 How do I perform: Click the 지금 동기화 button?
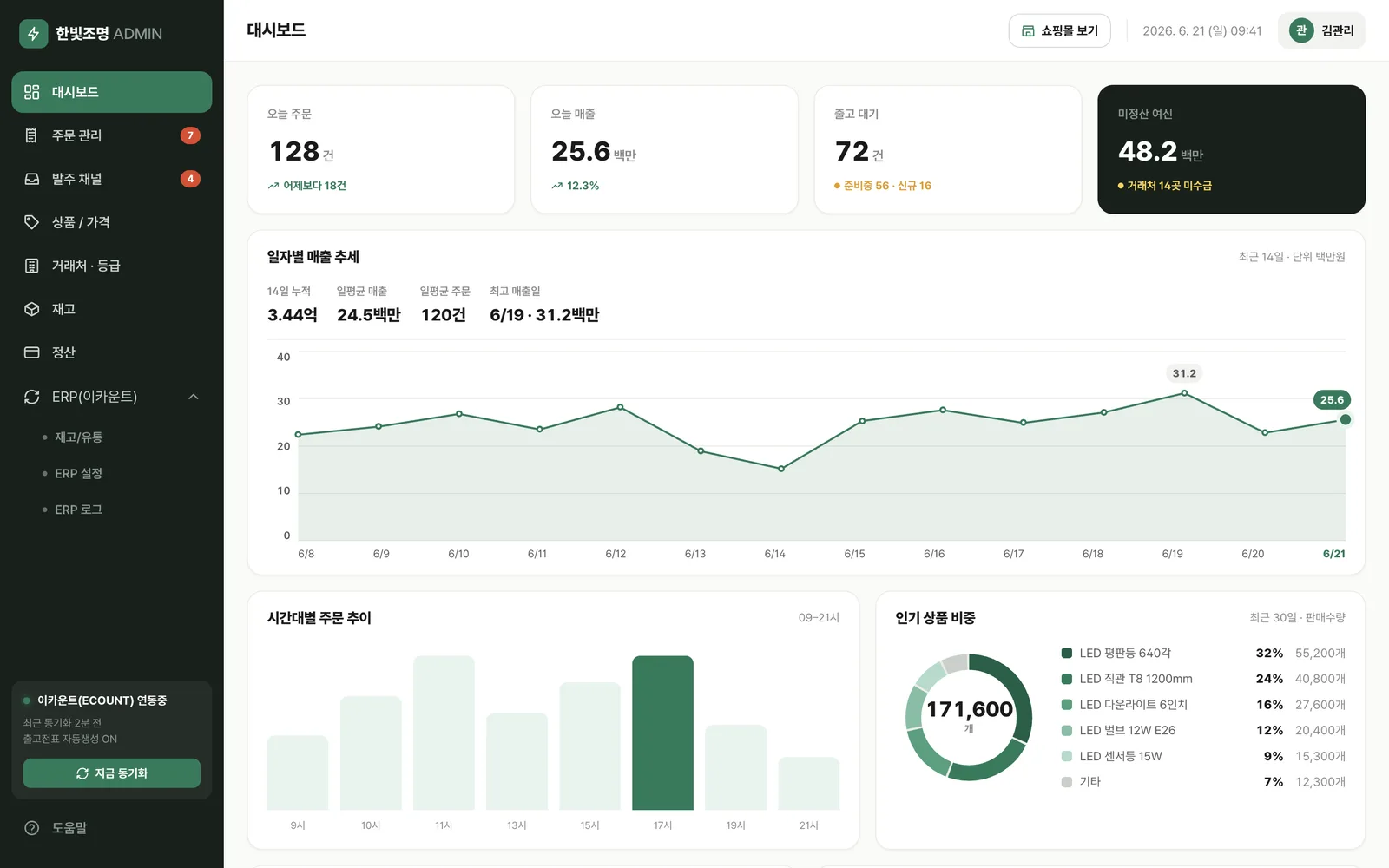point(111,773)
